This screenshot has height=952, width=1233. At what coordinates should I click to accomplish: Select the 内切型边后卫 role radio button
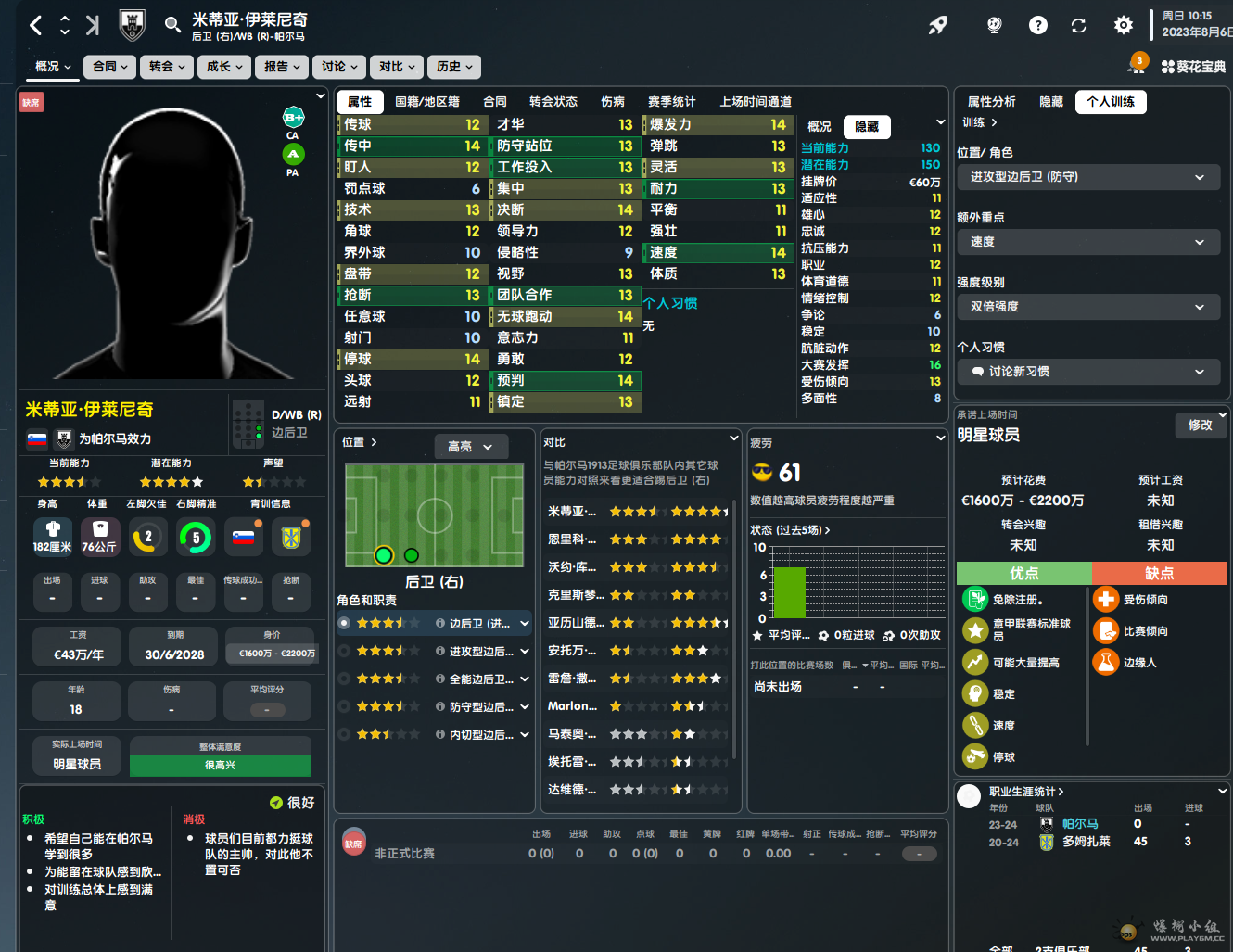[344, 735]
